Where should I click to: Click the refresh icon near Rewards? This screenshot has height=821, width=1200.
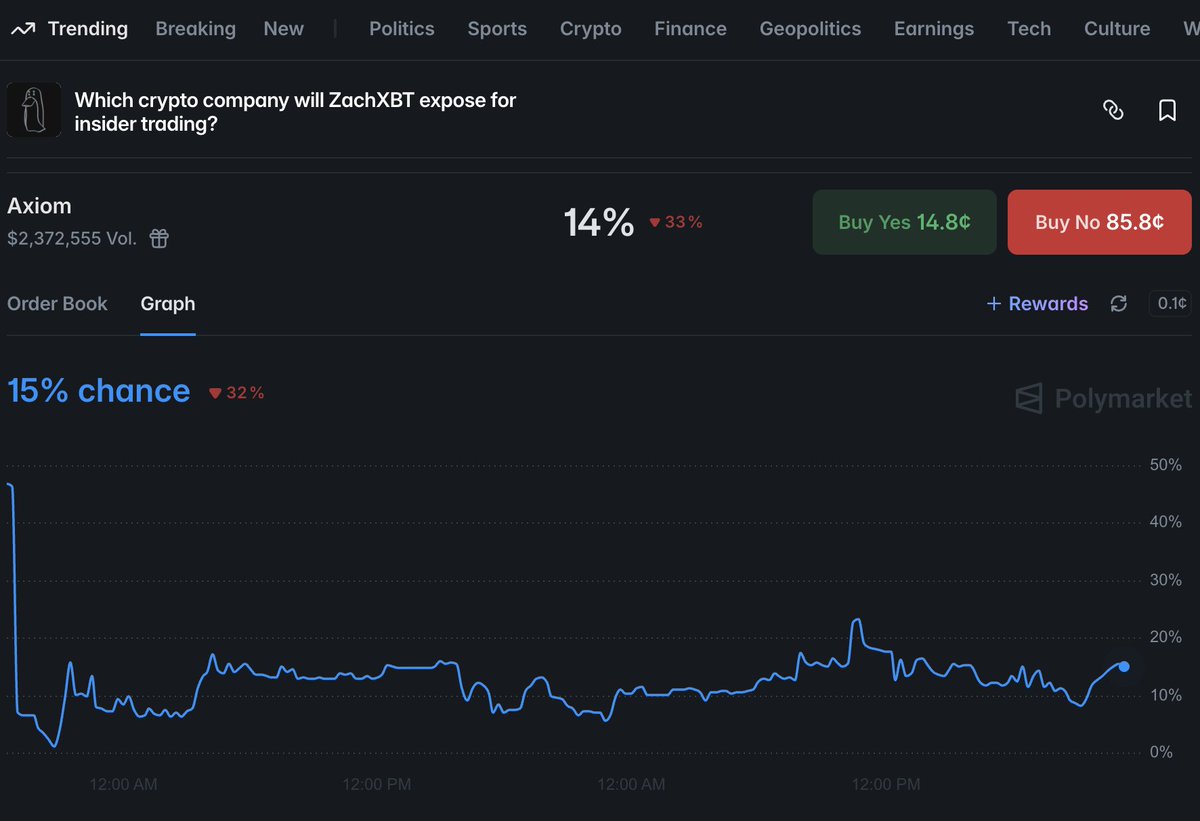[1119, 303]
